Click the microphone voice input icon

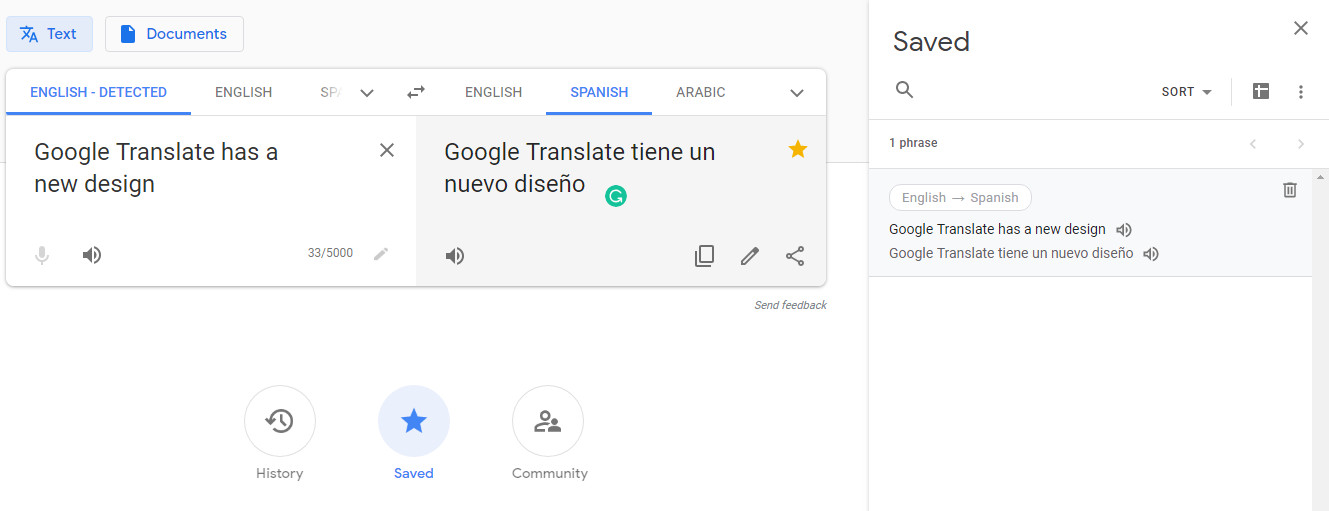coord(42,255)
